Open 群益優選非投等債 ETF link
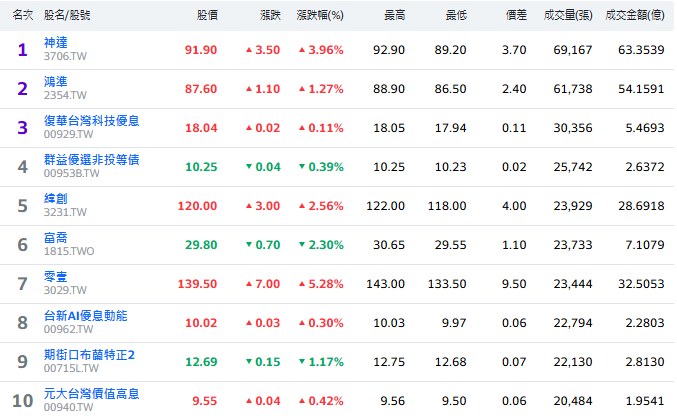 pos(92,159)
